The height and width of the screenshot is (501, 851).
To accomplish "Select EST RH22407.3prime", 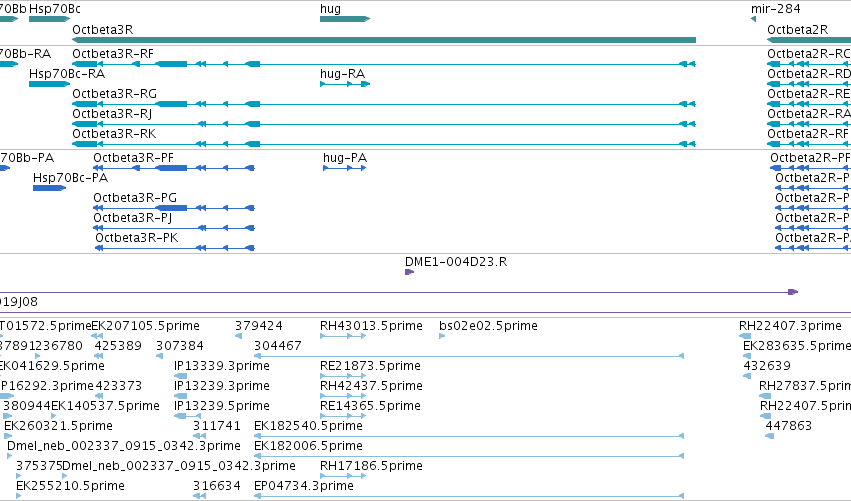I will point(790,326).
